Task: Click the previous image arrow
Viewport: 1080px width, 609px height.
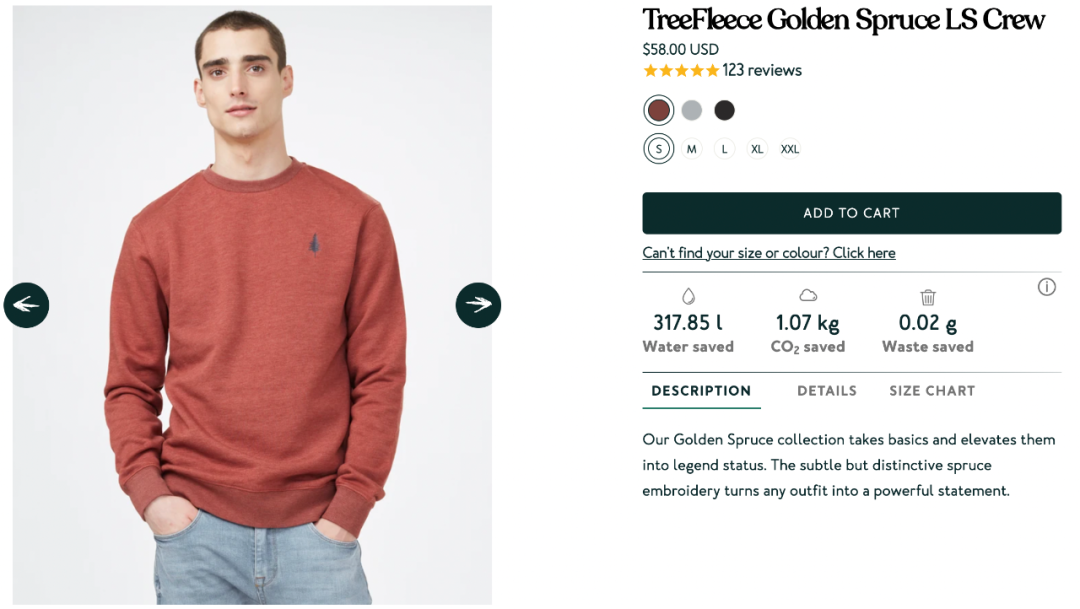Action: (26, 305)
